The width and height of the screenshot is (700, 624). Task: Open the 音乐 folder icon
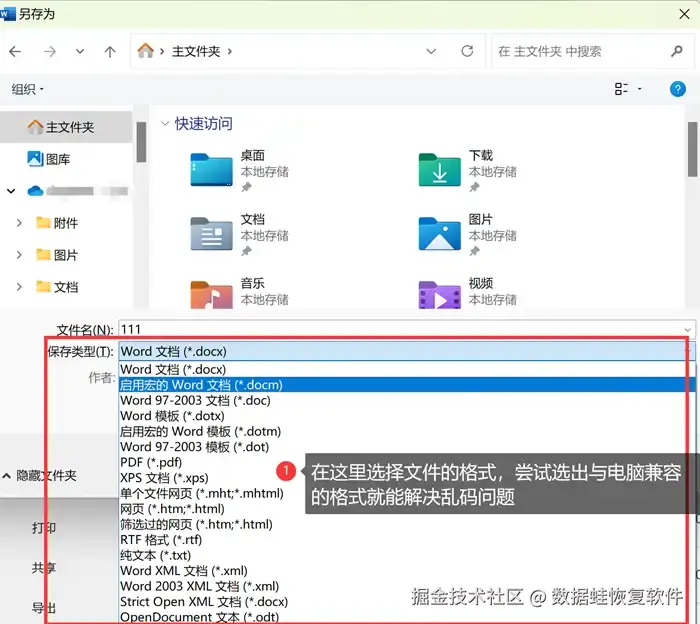[211, 295]
